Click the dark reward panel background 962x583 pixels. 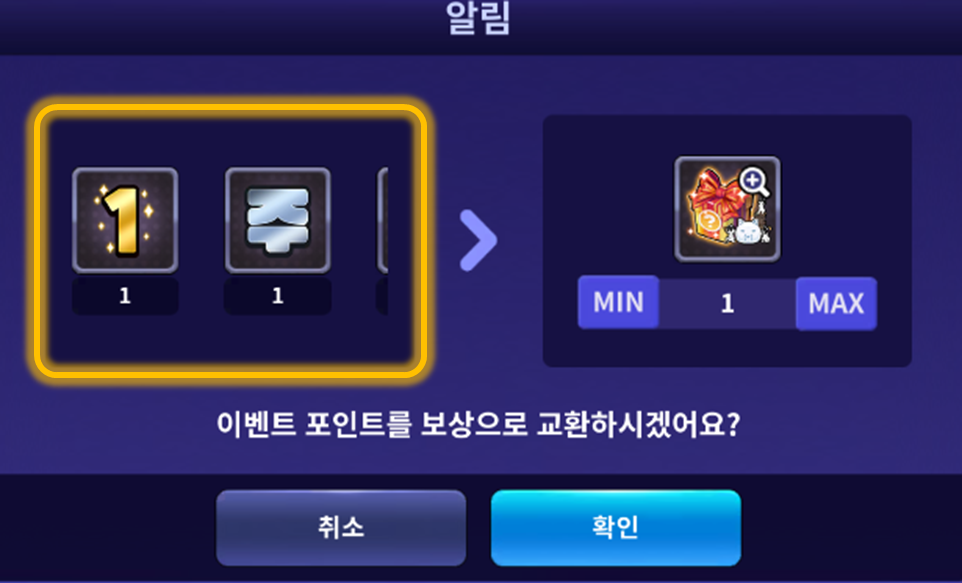(x=727, y=350)
